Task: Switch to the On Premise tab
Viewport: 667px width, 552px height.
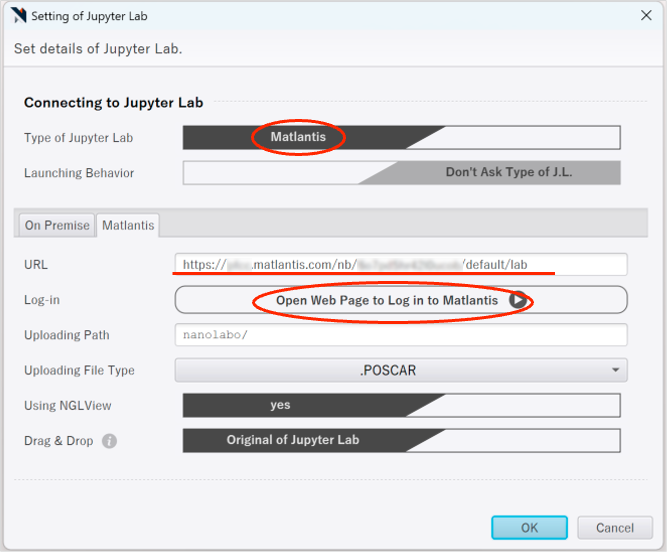Action: pyautogui.click(x=57, y=225)
